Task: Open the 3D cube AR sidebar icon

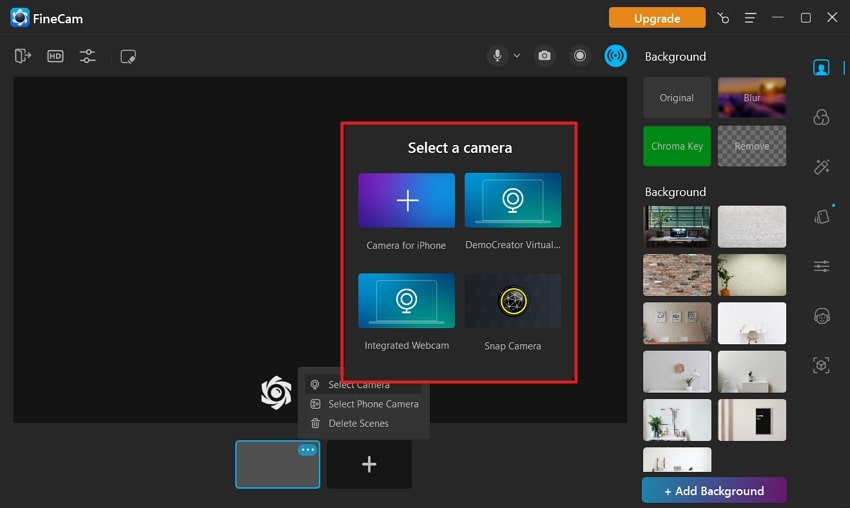Action: (821, 365)
